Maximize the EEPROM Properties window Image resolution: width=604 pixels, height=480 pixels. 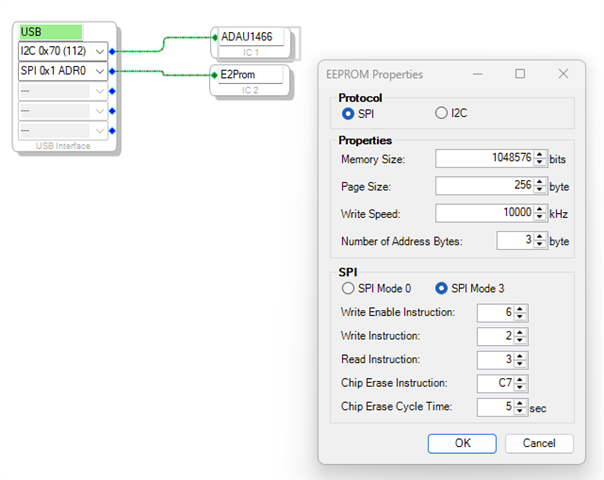pos(520,74)
